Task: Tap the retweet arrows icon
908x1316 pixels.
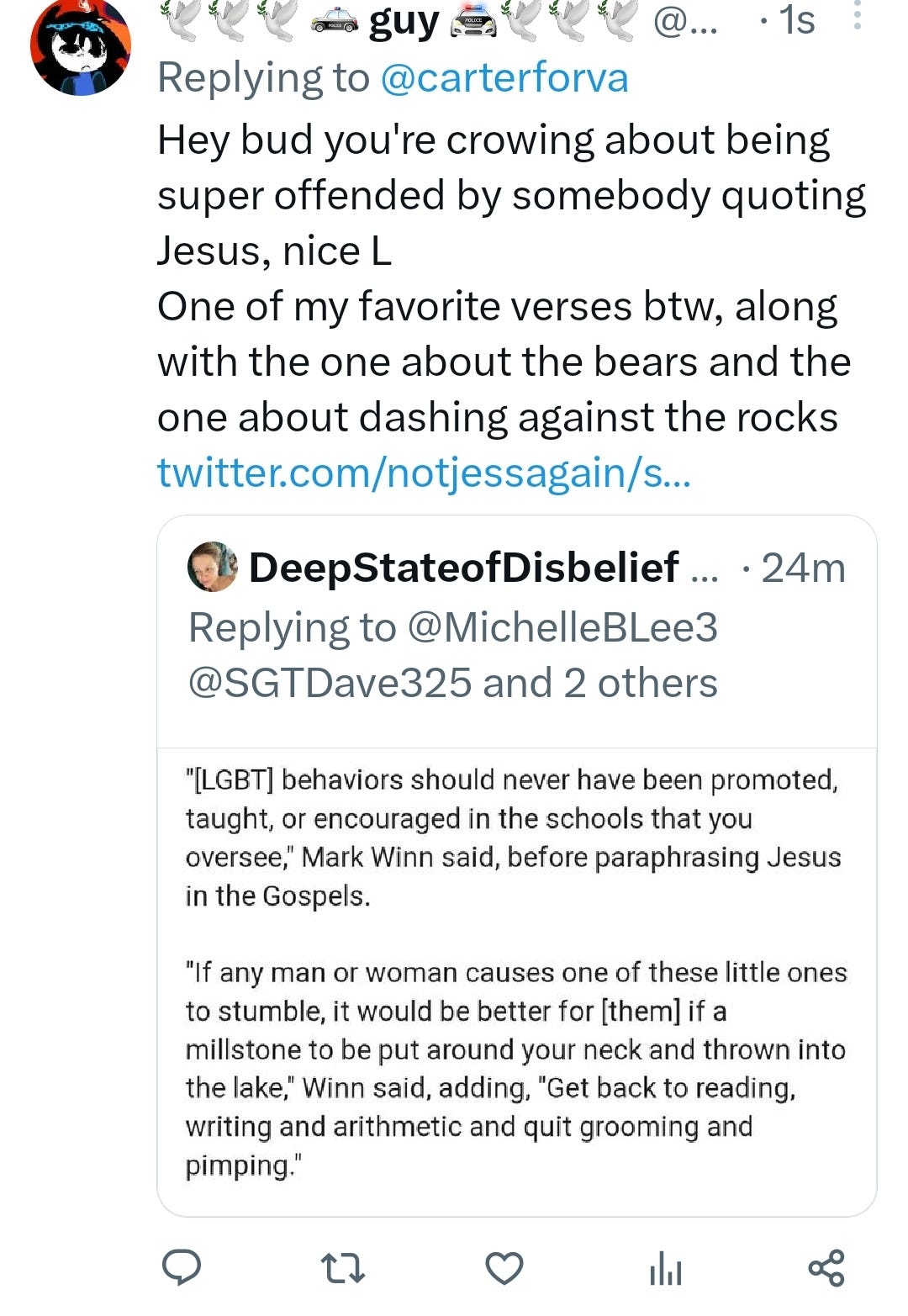Action: click(343, 1268)
